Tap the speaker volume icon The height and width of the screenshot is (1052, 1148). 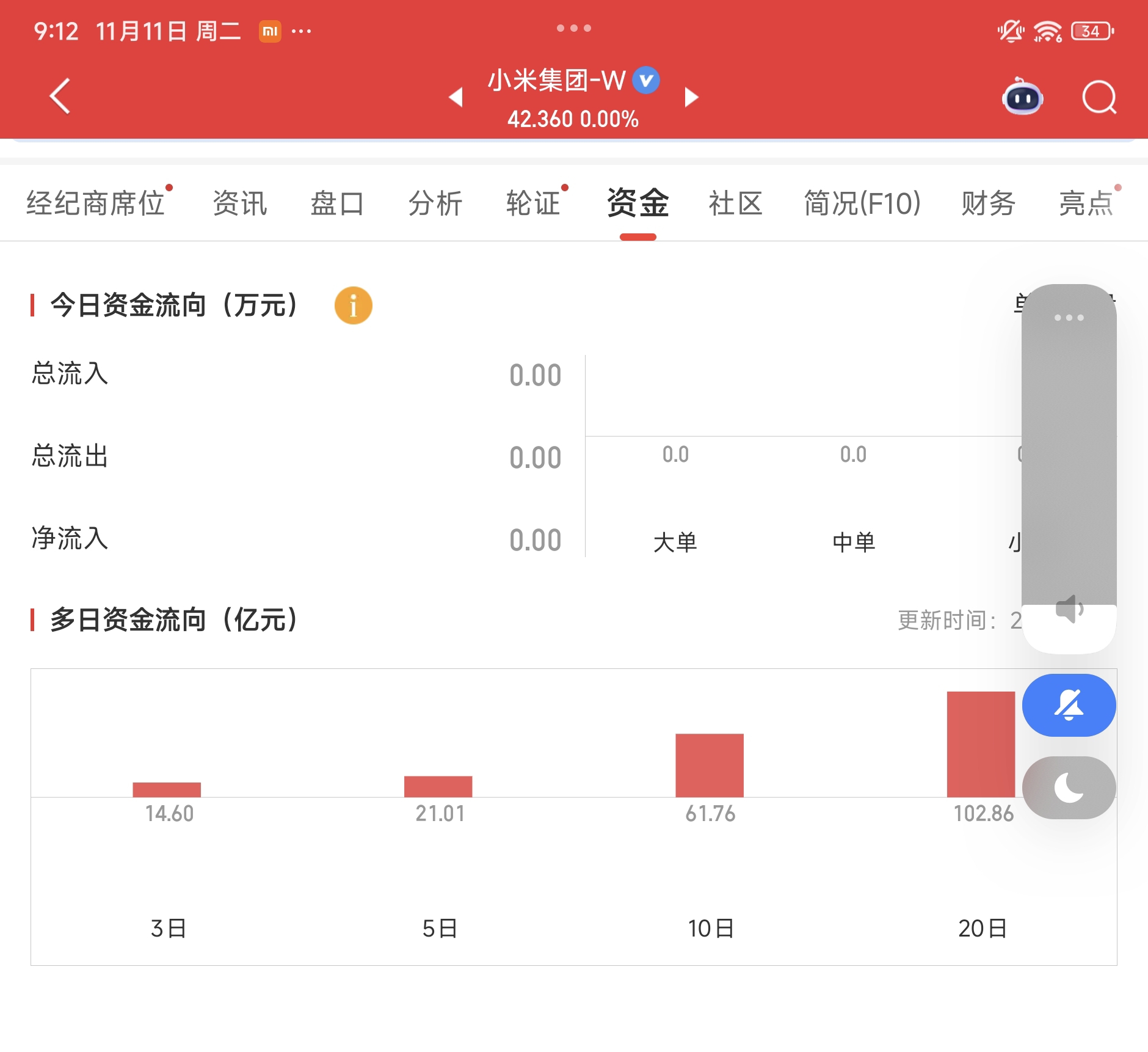point(1069,608)
